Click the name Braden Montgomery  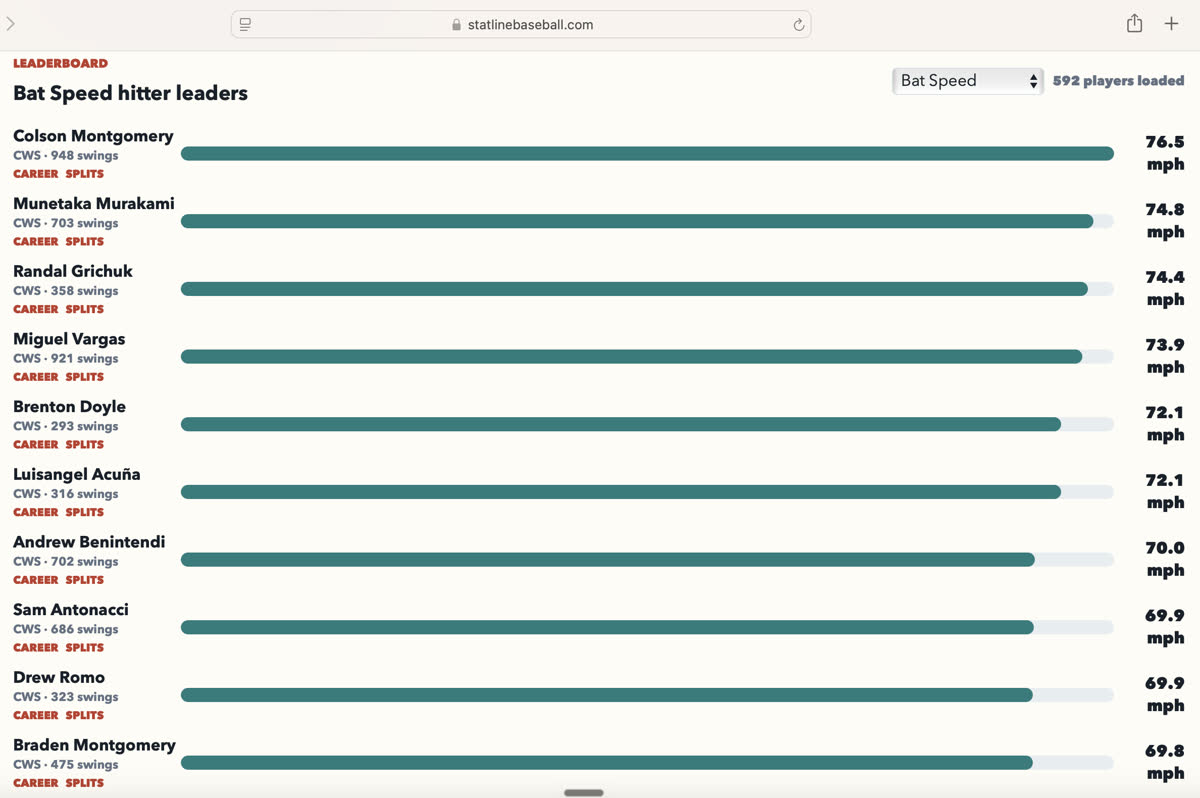tap(94, 745)
